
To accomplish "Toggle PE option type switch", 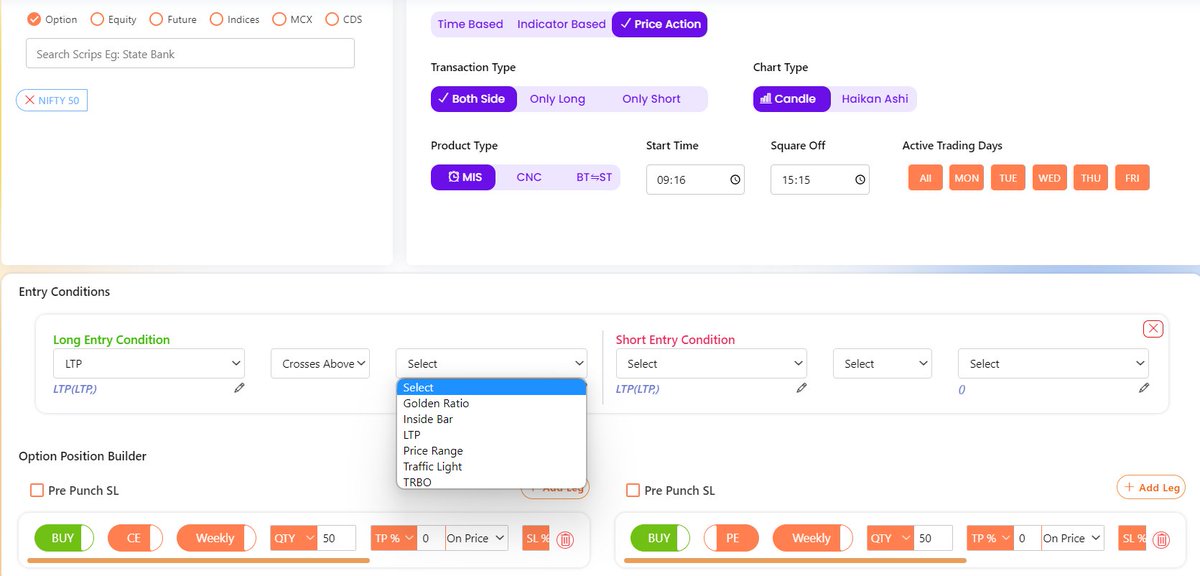I will coord(732,538).
